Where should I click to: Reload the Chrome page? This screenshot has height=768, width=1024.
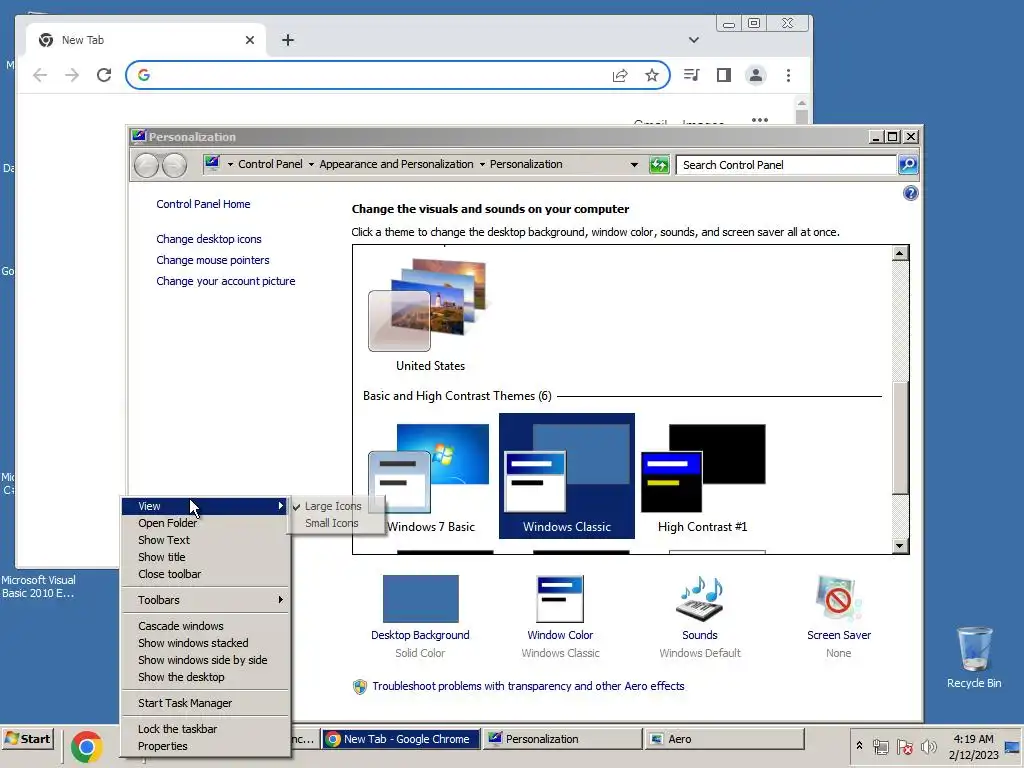tap(104, 75)
